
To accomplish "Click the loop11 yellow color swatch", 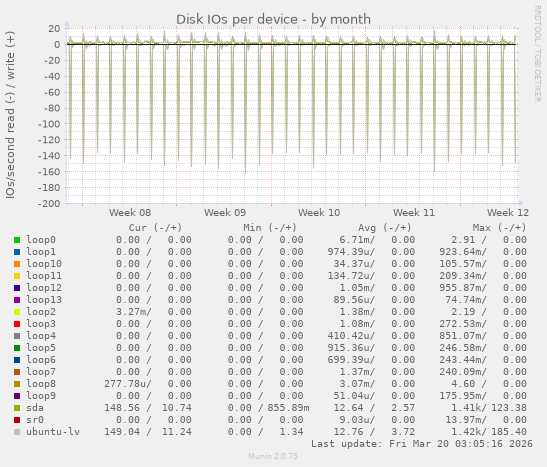I will pyautogui.click(x=17, y=276).
